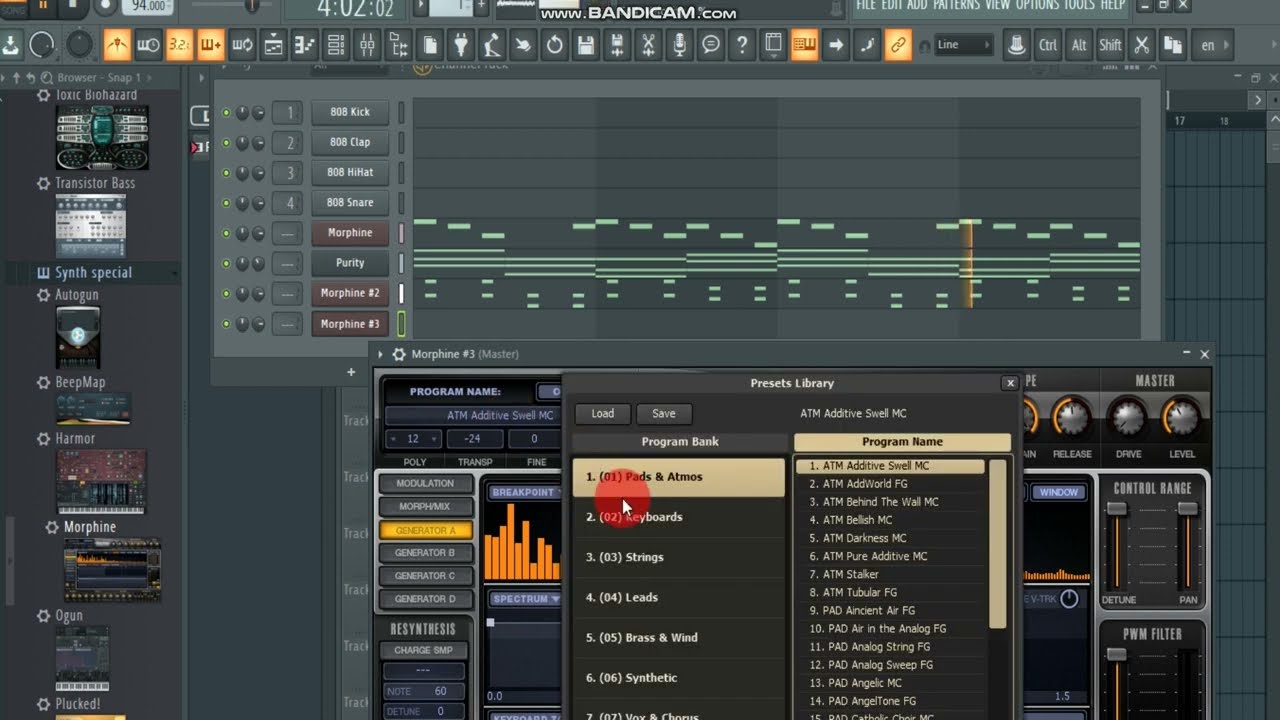This screenshot has height=720, width=1280.
Task: Select the Strings program bank
Action: coord(679,557)
